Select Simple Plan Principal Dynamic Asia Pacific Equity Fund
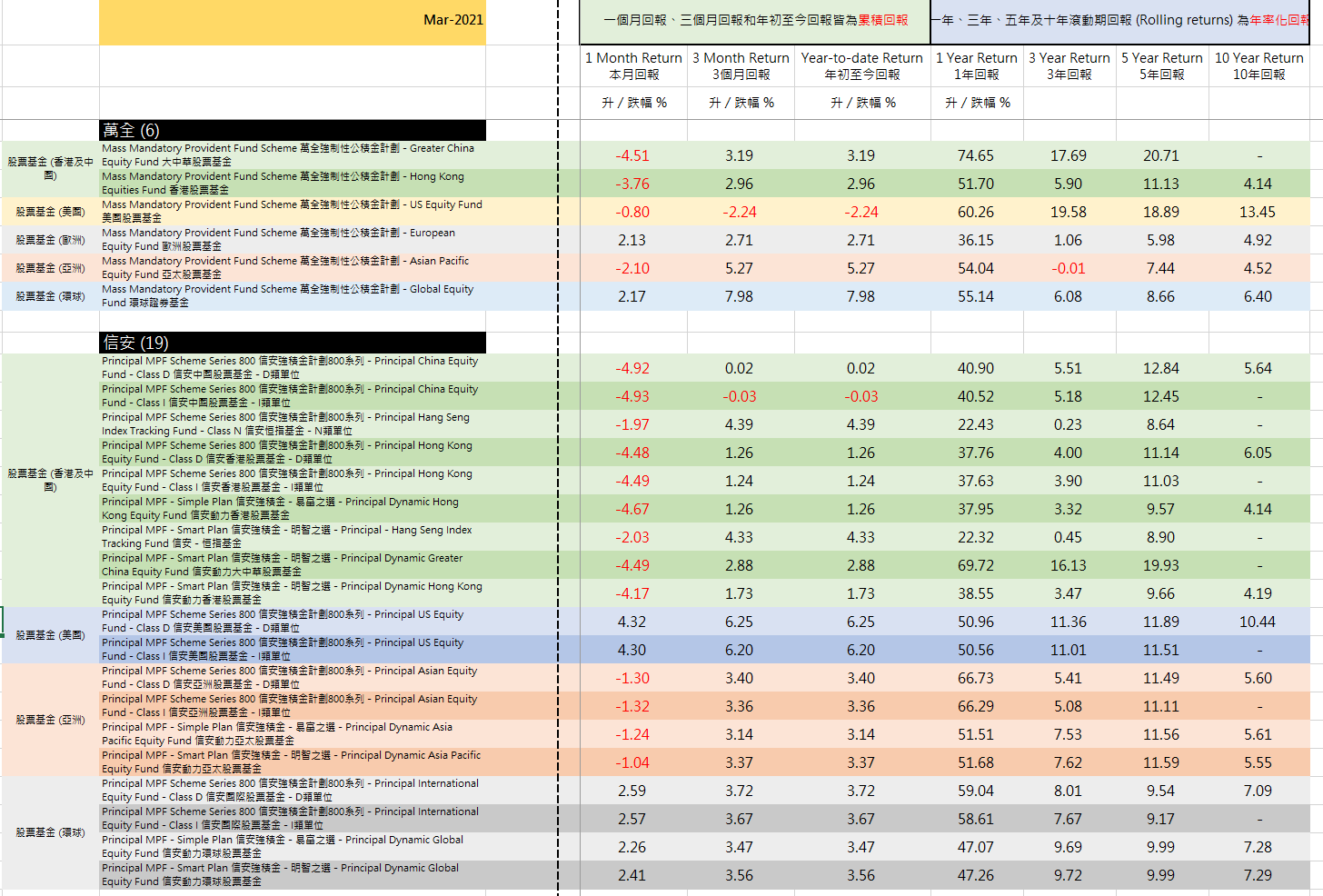1323x896 pixels. pos(293,734)
